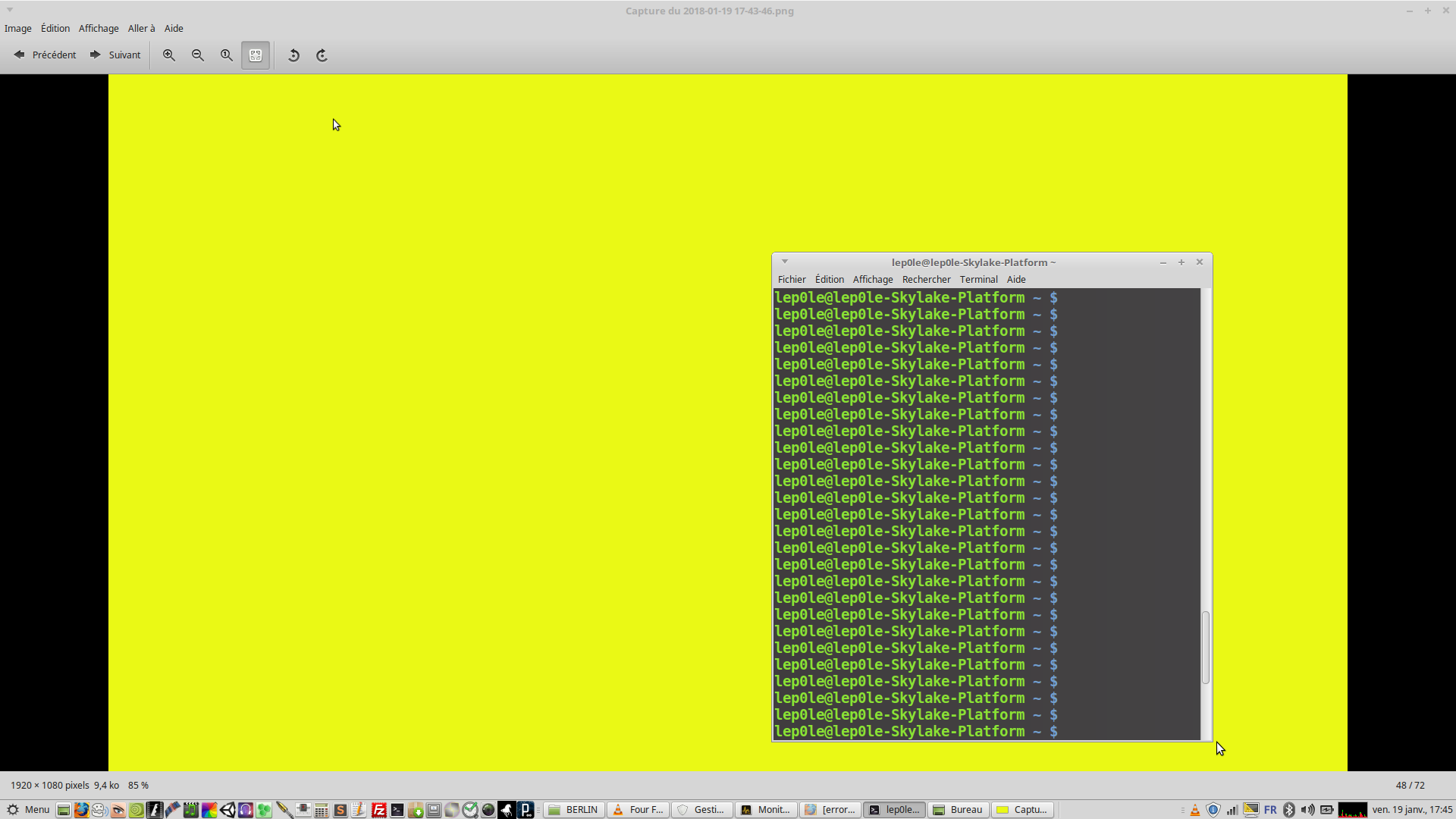Open the date and time calendar applet
This screenshot has width=1456, height=819.
[1412, 810]
